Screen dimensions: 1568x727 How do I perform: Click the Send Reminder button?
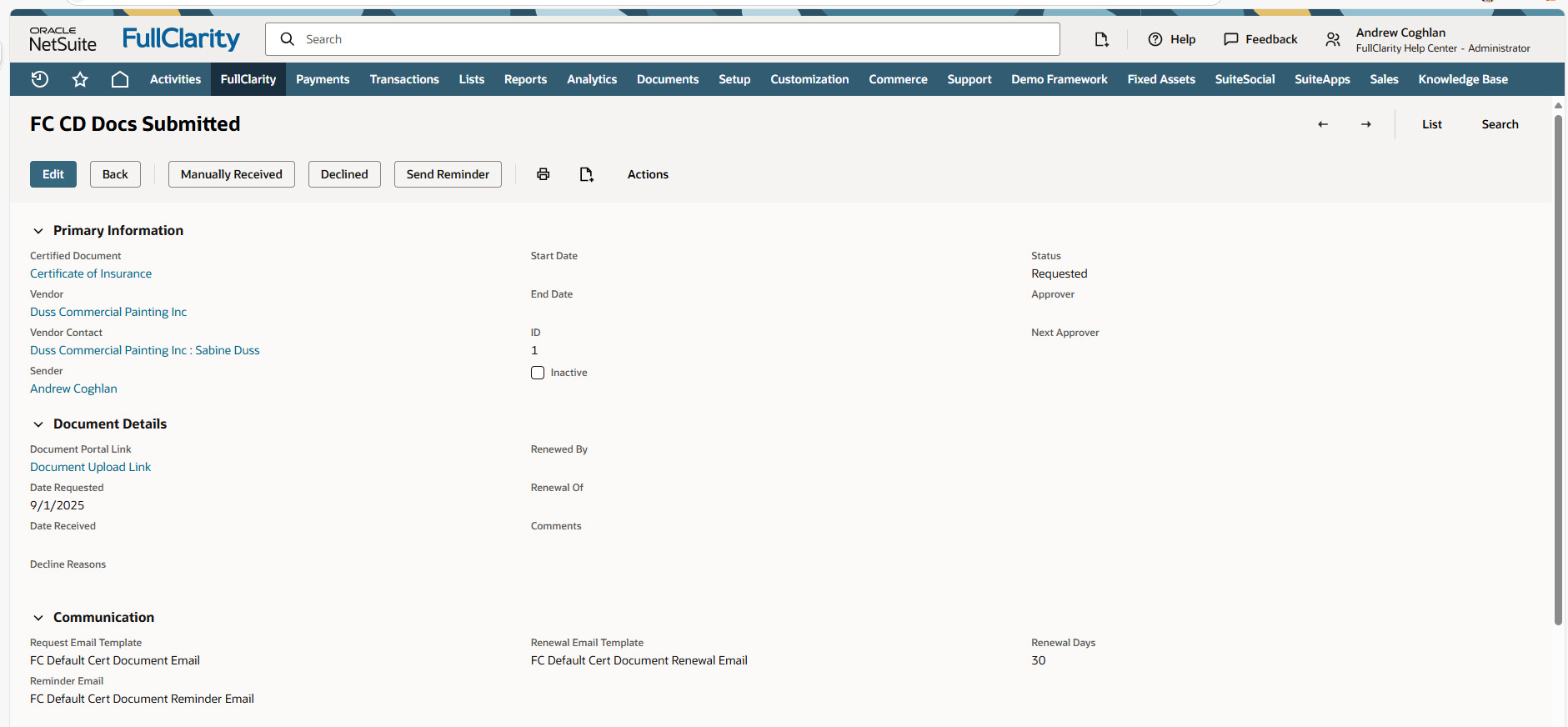(x=448, y=174)
